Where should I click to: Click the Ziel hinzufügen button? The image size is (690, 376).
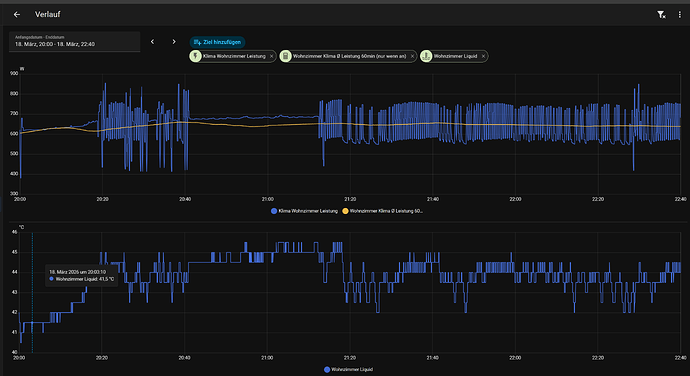(217, 42)
